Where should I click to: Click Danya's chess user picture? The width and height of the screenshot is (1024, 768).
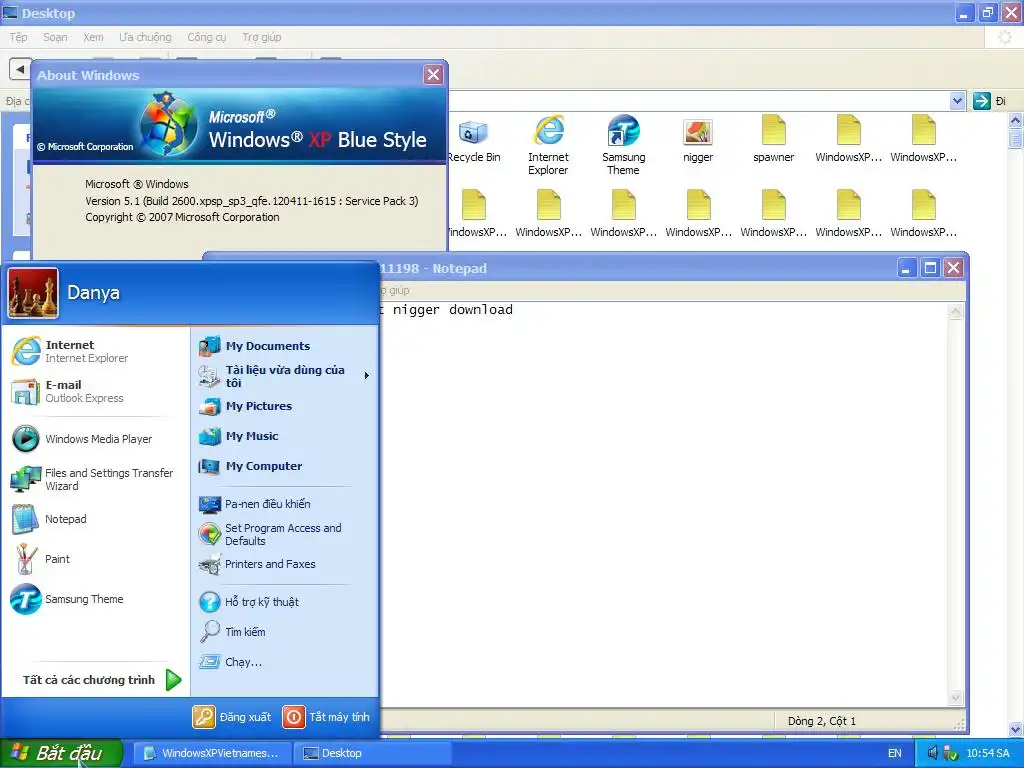[x=33, y=293]
